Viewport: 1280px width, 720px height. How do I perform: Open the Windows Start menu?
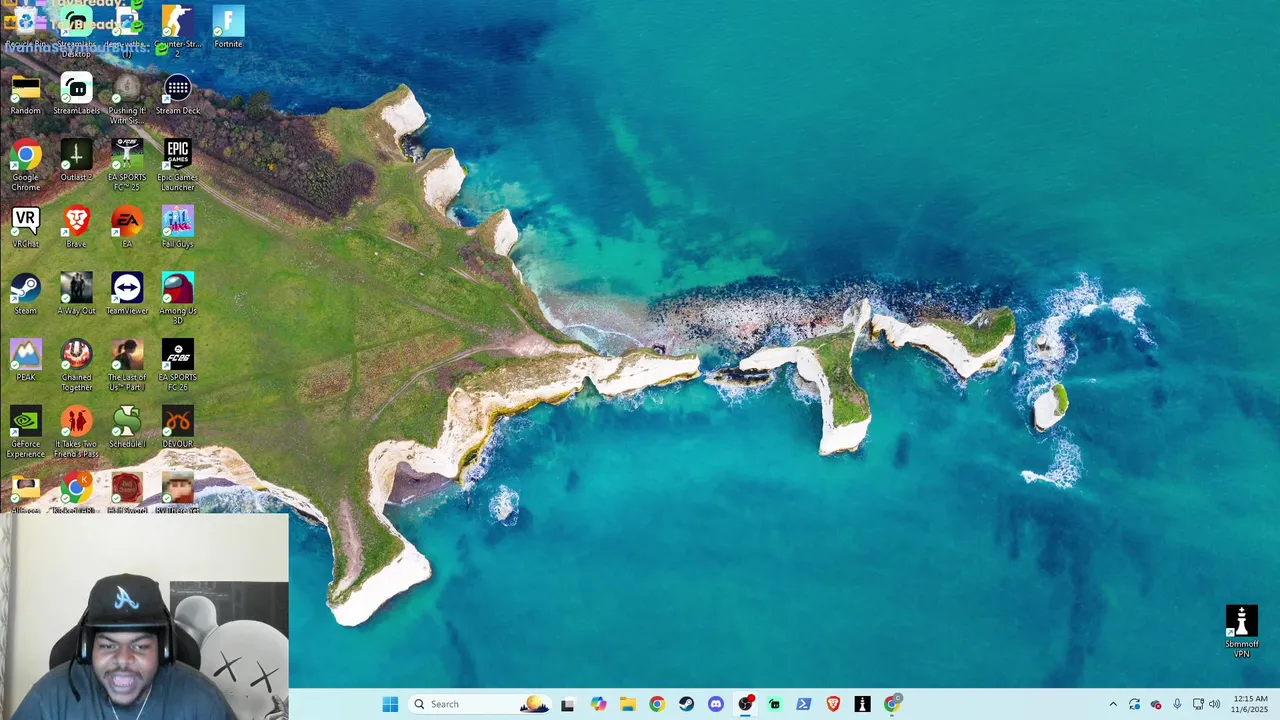coord(390,704)
